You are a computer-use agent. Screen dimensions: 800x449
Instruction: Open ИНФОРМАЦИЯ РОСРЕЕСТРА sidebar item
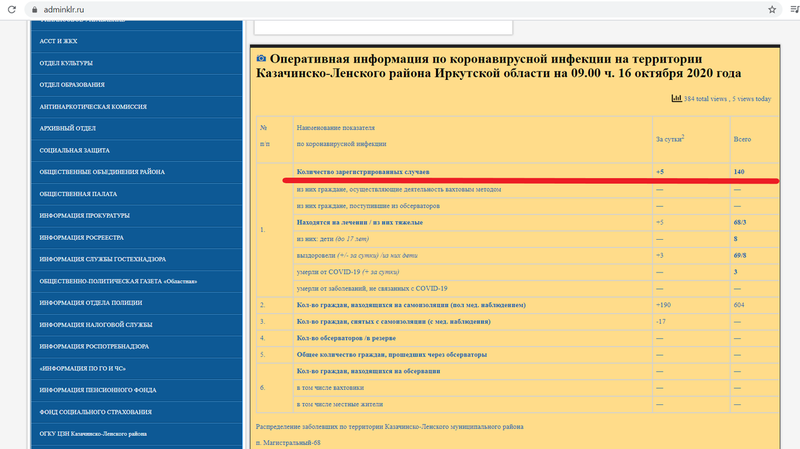[x=137, y=238]
